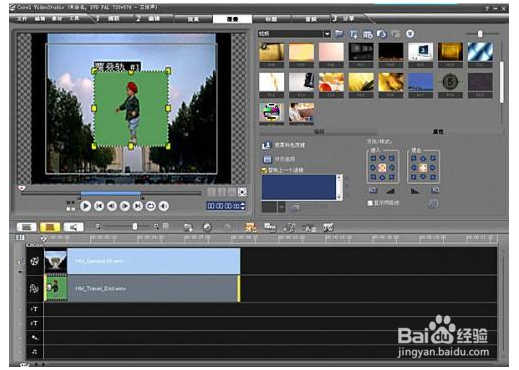
Task: Click the rotate before pause icon under Enter
Action: pyautogui.click(x=373, y=190)
